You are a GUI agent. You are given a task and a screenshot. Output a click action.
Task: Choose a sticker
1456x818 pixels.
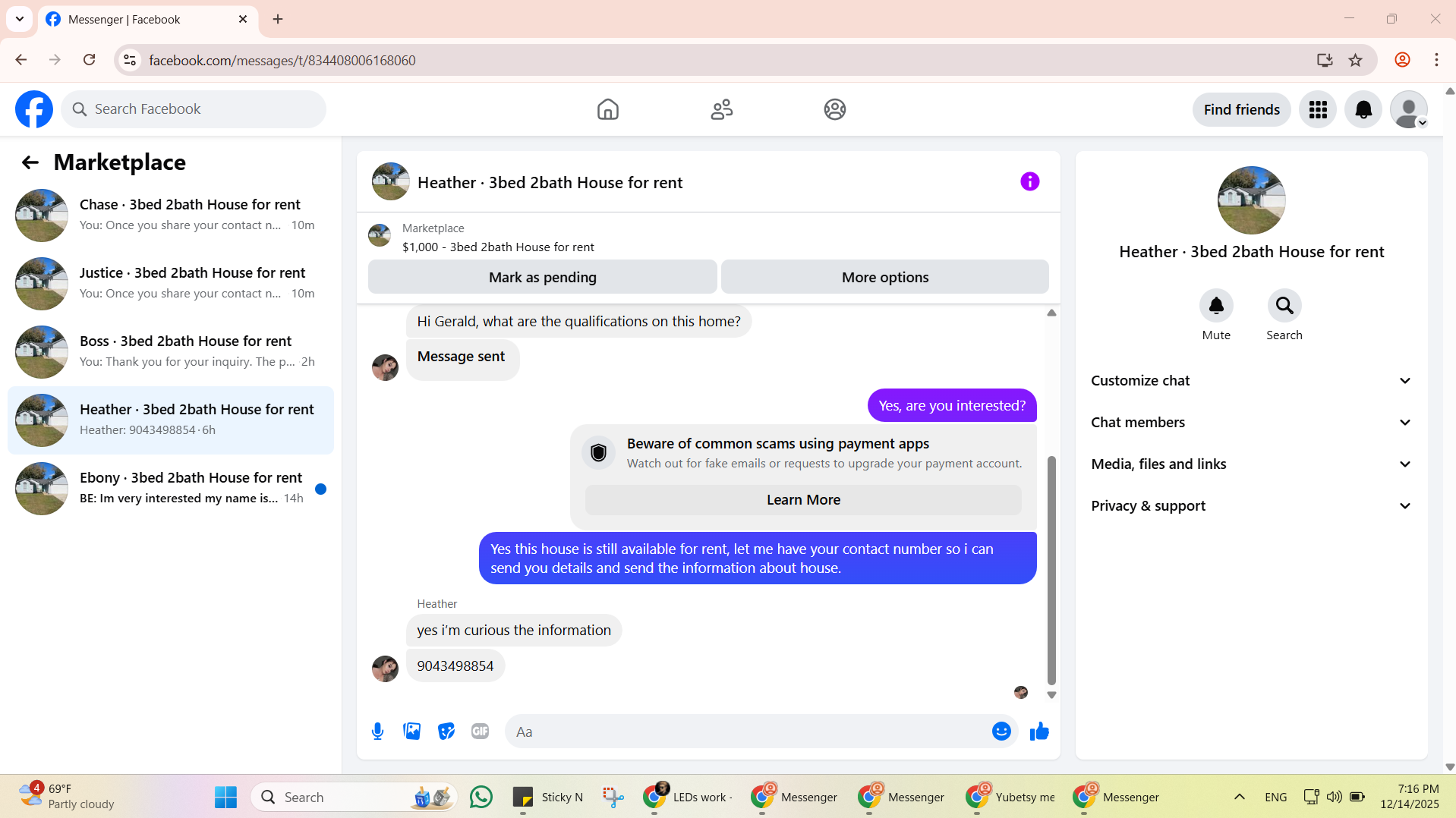[446, 731]
